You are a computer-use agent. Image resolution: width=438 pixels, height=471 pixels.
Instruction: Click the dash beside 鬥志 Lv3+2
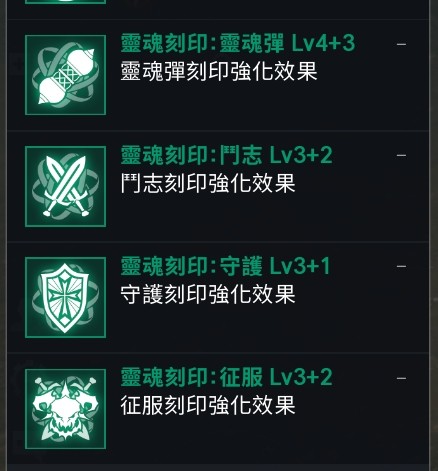pos(401,155)
